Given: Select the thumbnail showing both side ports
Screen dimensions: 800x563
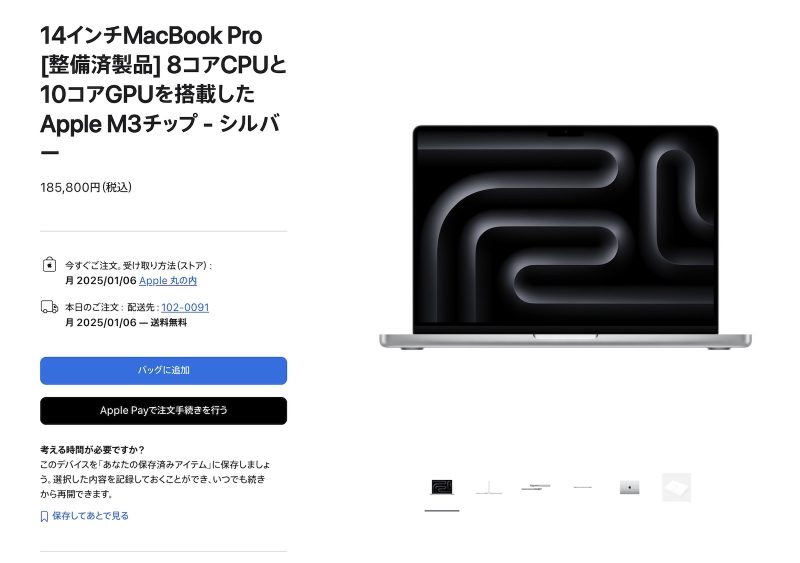Looking at the screenshot, I should (536, 487).
